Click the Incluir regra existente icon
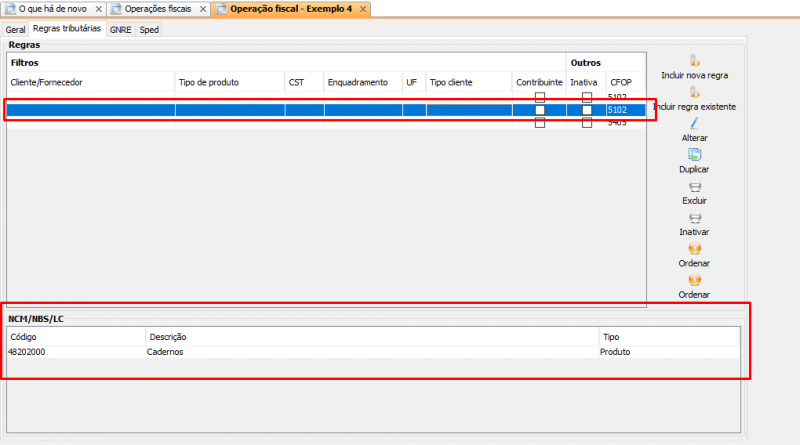800x445 pixels. (x=694, y=92)
